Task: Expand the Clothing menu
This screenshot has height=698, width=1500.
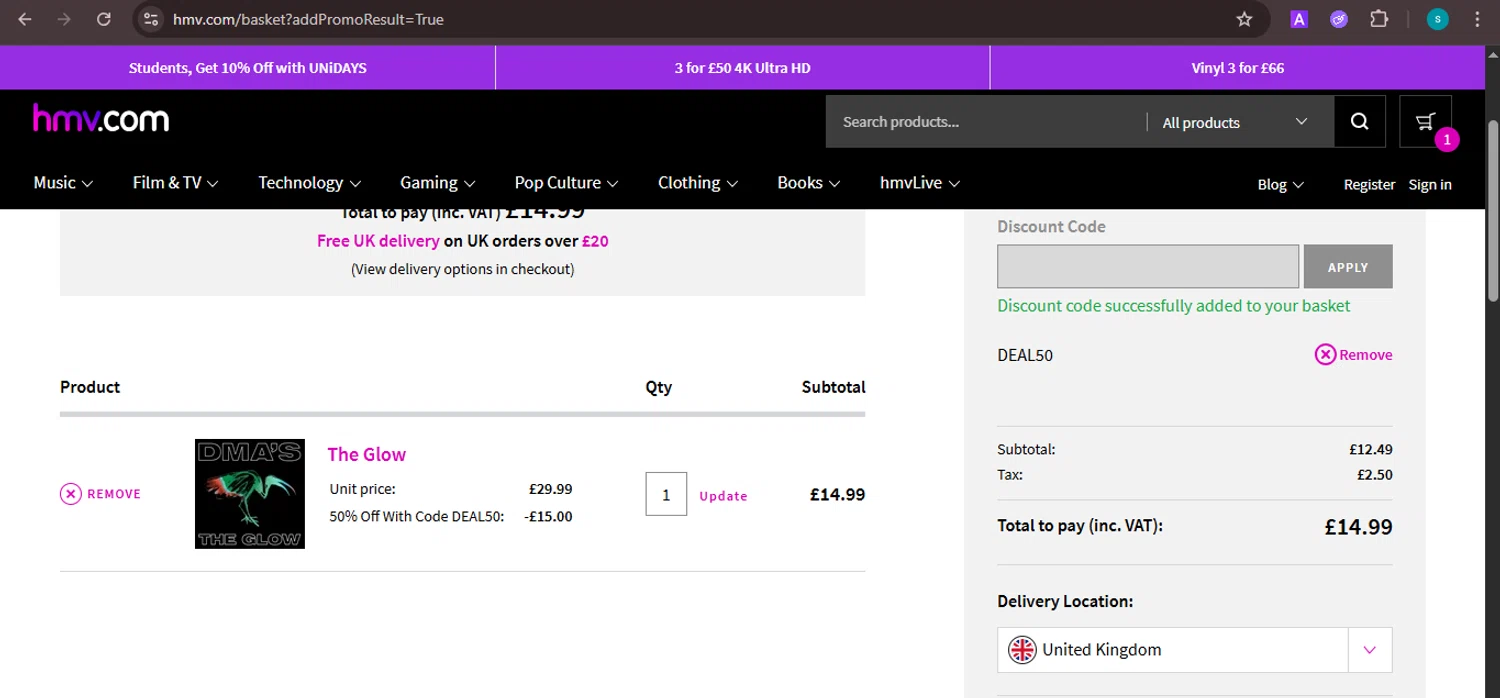Action: point(697,183)
